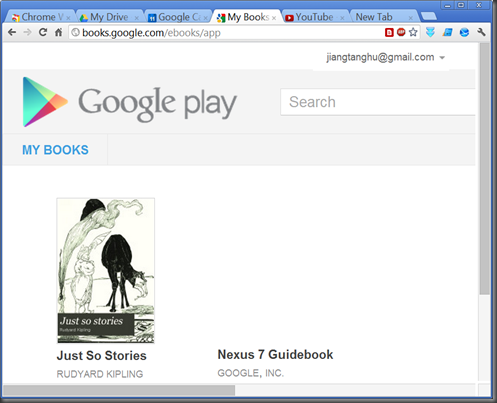Close the My Books tab
Viewport: 497px width, 403px height.
point(274,18)
